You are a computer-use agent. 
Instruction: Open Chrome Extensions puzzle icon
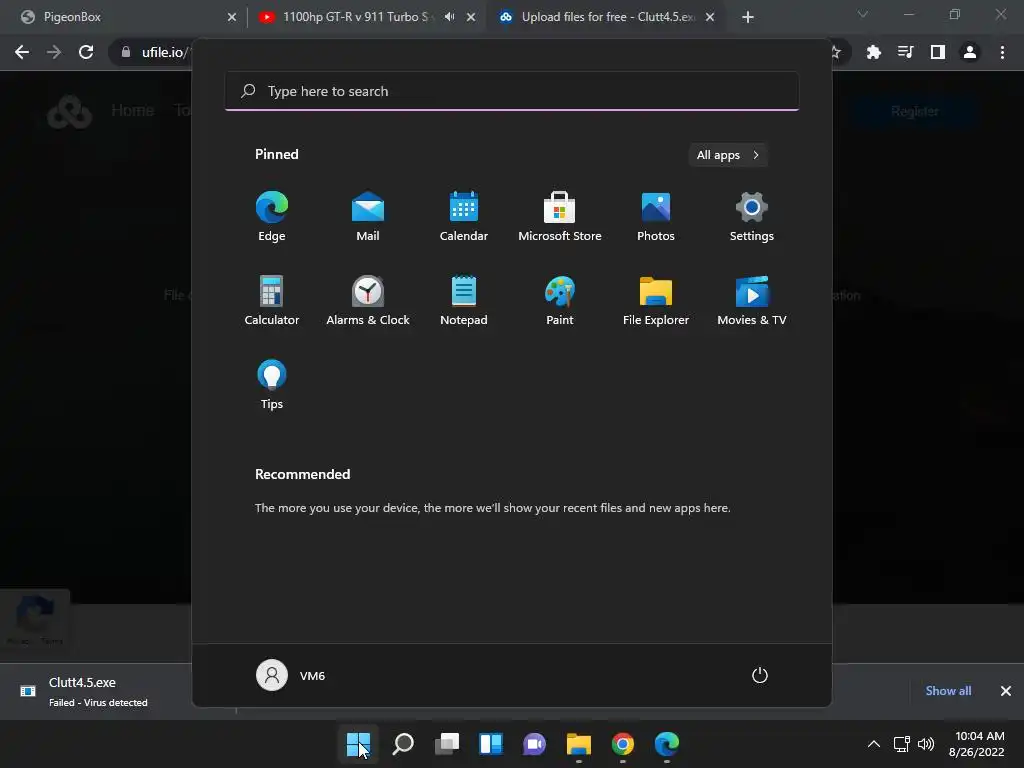873,52
